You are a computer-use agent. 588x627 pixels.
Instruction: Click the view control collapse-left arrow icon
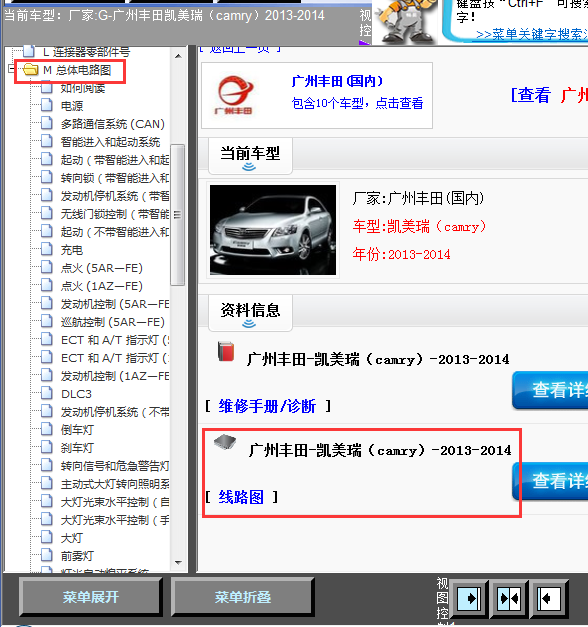click(549, 598)
